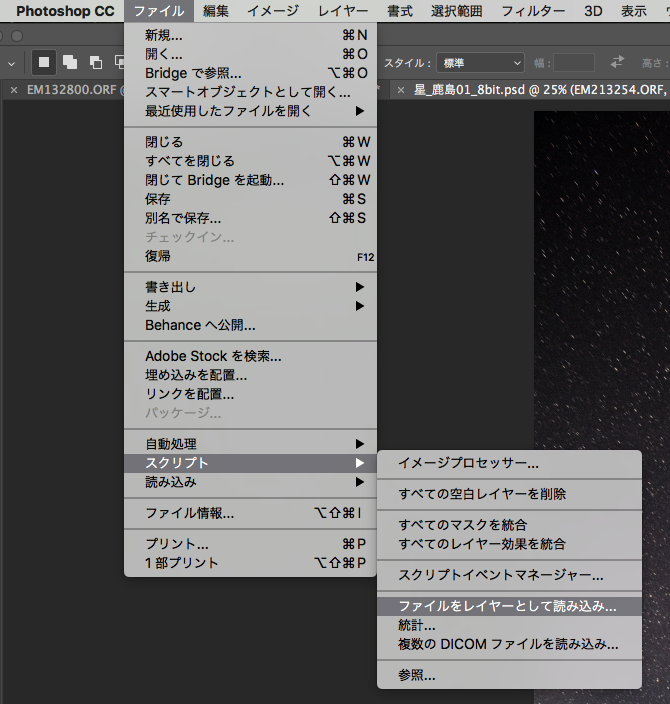The width and height of the screenshot is (670, 704).
Task: Choose すべてのレイヤー効果を統合
Action: pyautogui.click(x=509, y=544)
